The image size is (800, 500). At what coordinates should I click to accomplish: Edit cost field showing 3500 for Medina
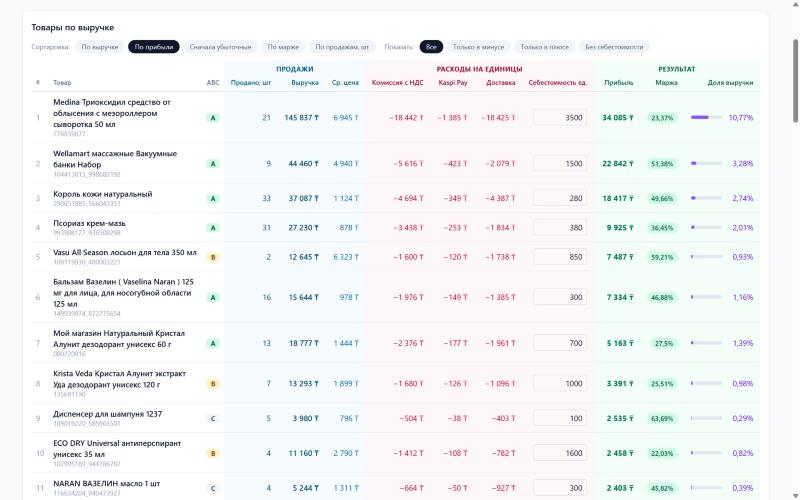click(560, 118)
